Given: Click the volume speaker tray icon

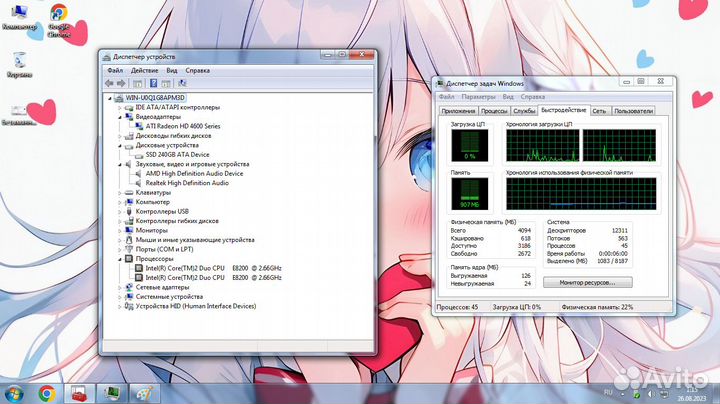Looking at the screenshot, I should [650, 394].
